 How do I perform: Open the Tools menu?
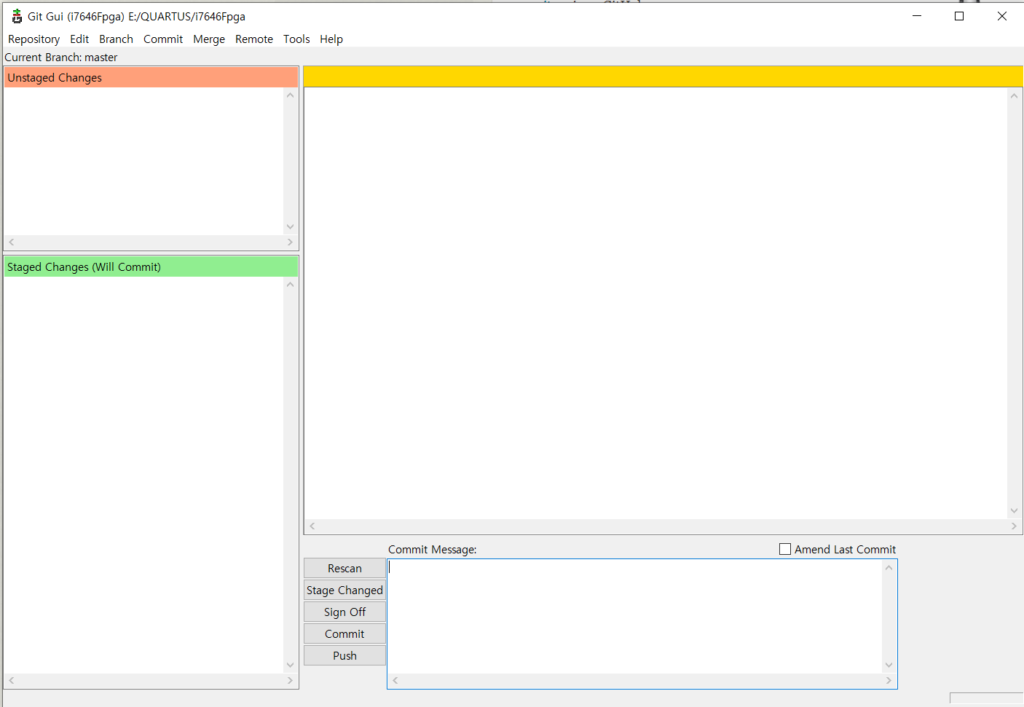pos(296,39)
